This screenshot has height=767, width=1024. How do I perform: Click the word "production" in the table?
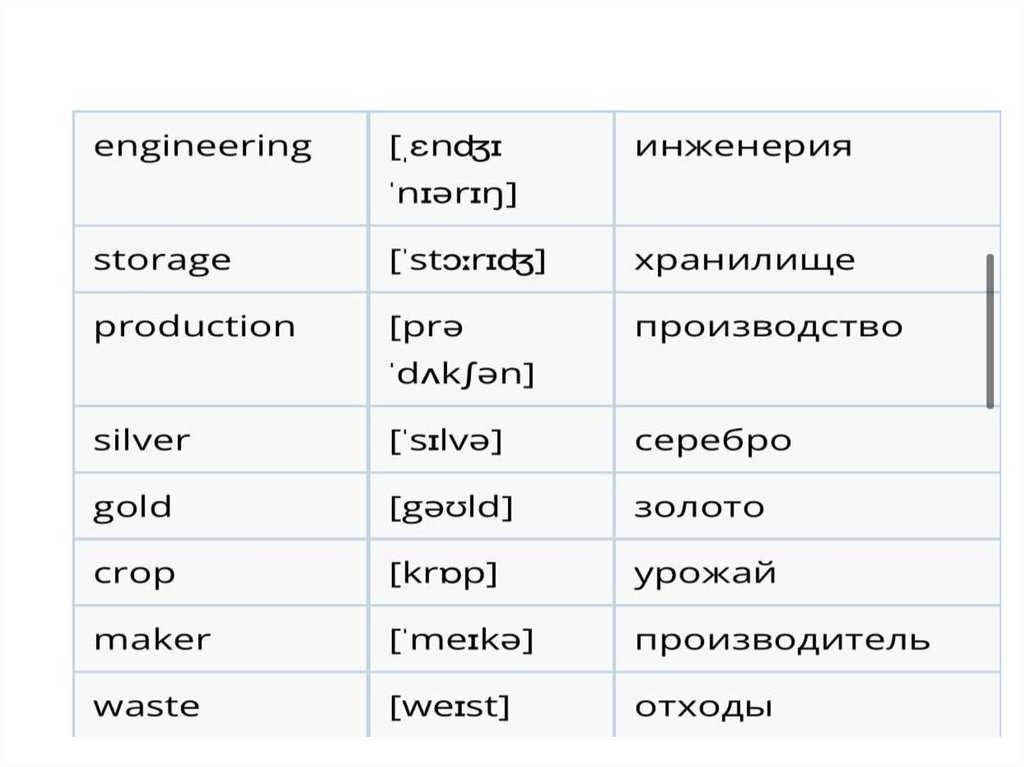pos(194,327)
